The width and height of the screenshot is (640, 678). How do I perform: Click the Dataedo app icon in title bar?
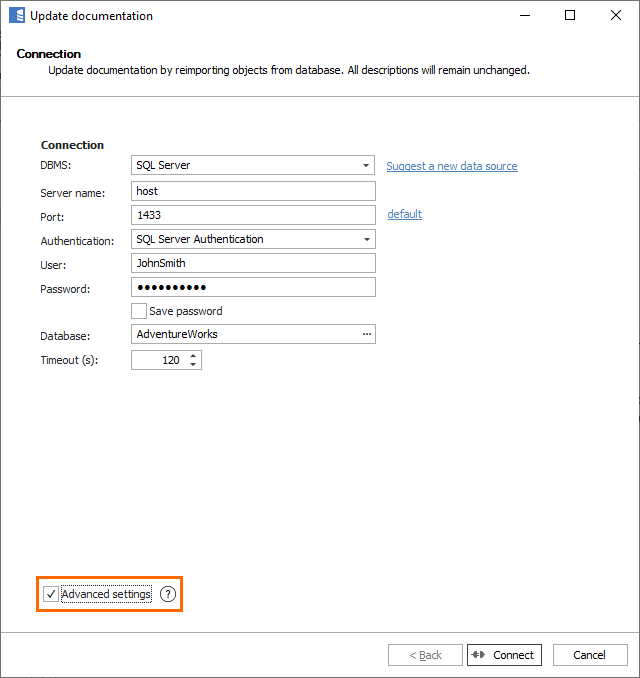tap(16, 16)
